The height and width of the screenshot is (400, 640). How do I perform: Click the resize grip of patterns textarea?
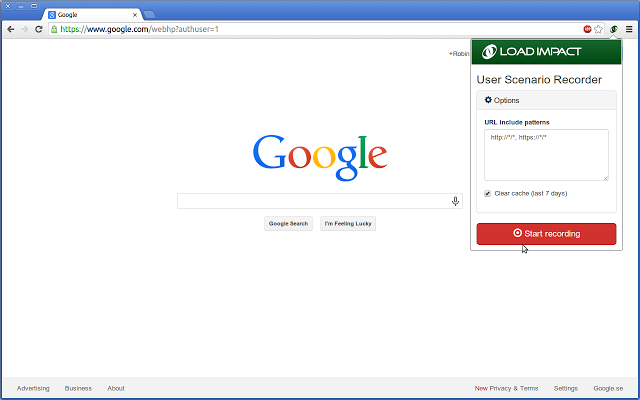606,178
